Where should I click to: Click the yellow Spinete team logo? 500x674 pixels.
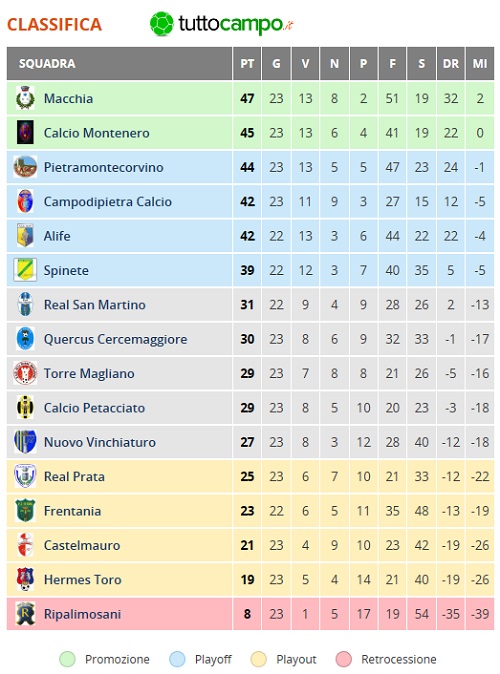tap(25, 270)
